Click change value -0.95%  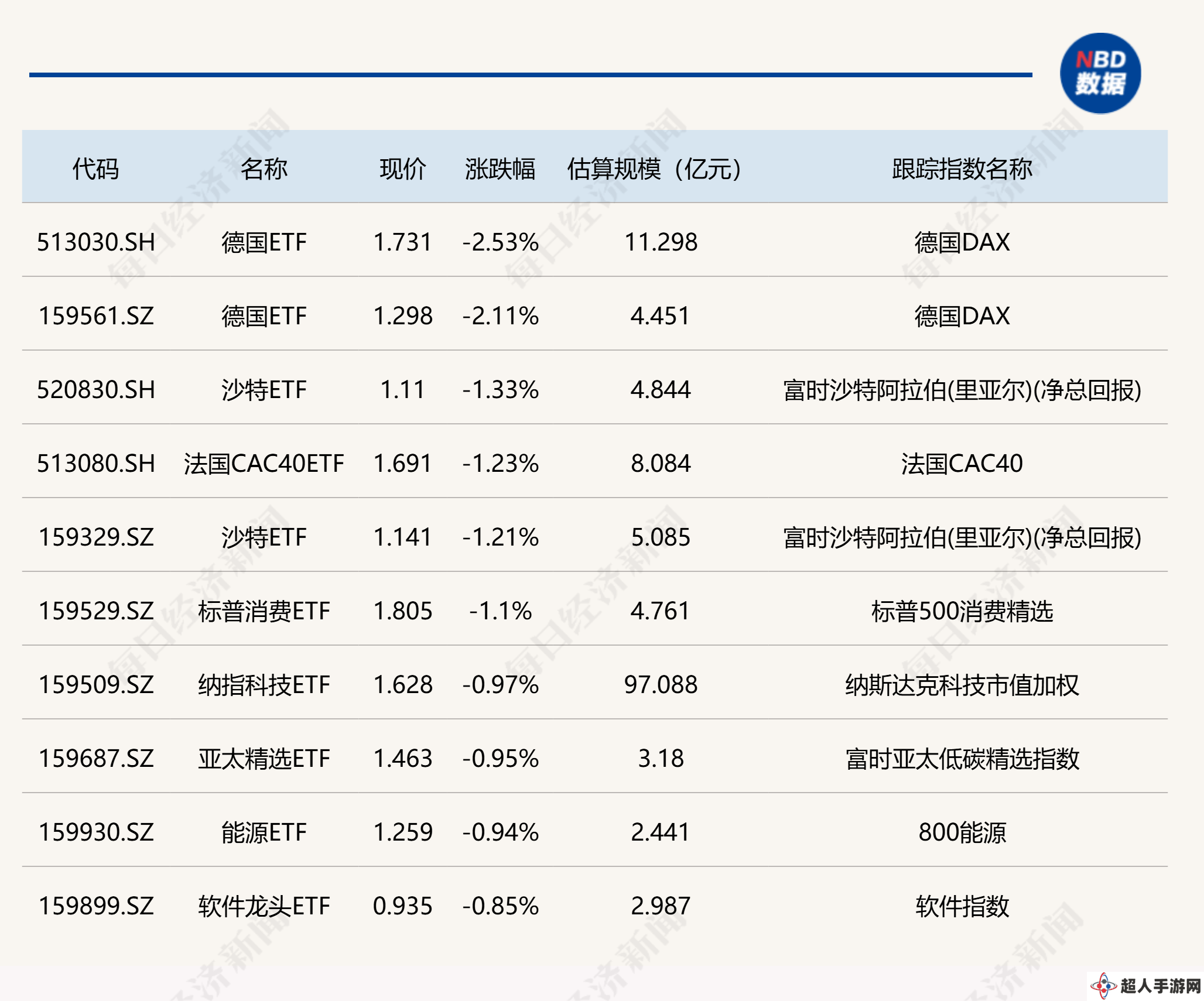pyautogui.click(x=501, y=758)
